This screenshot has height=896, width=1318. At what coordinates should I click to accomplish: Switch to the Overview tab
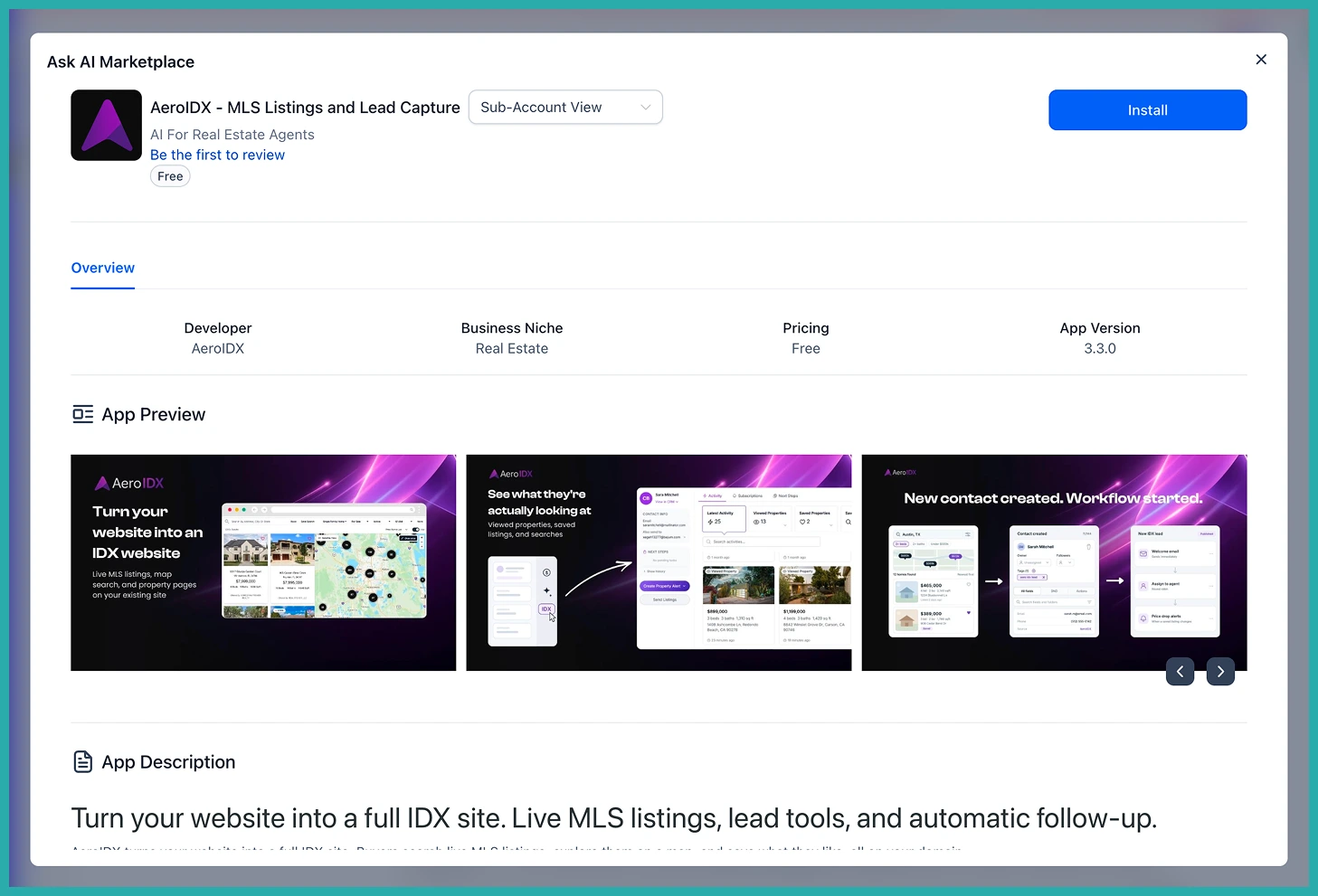click(x=103, y=269)
